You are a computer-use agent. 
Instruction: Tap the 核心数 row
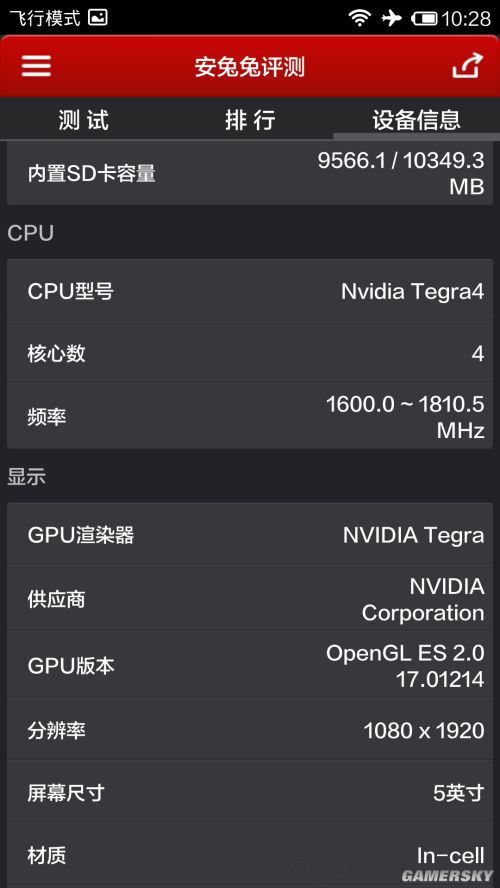tap(250, 353)
